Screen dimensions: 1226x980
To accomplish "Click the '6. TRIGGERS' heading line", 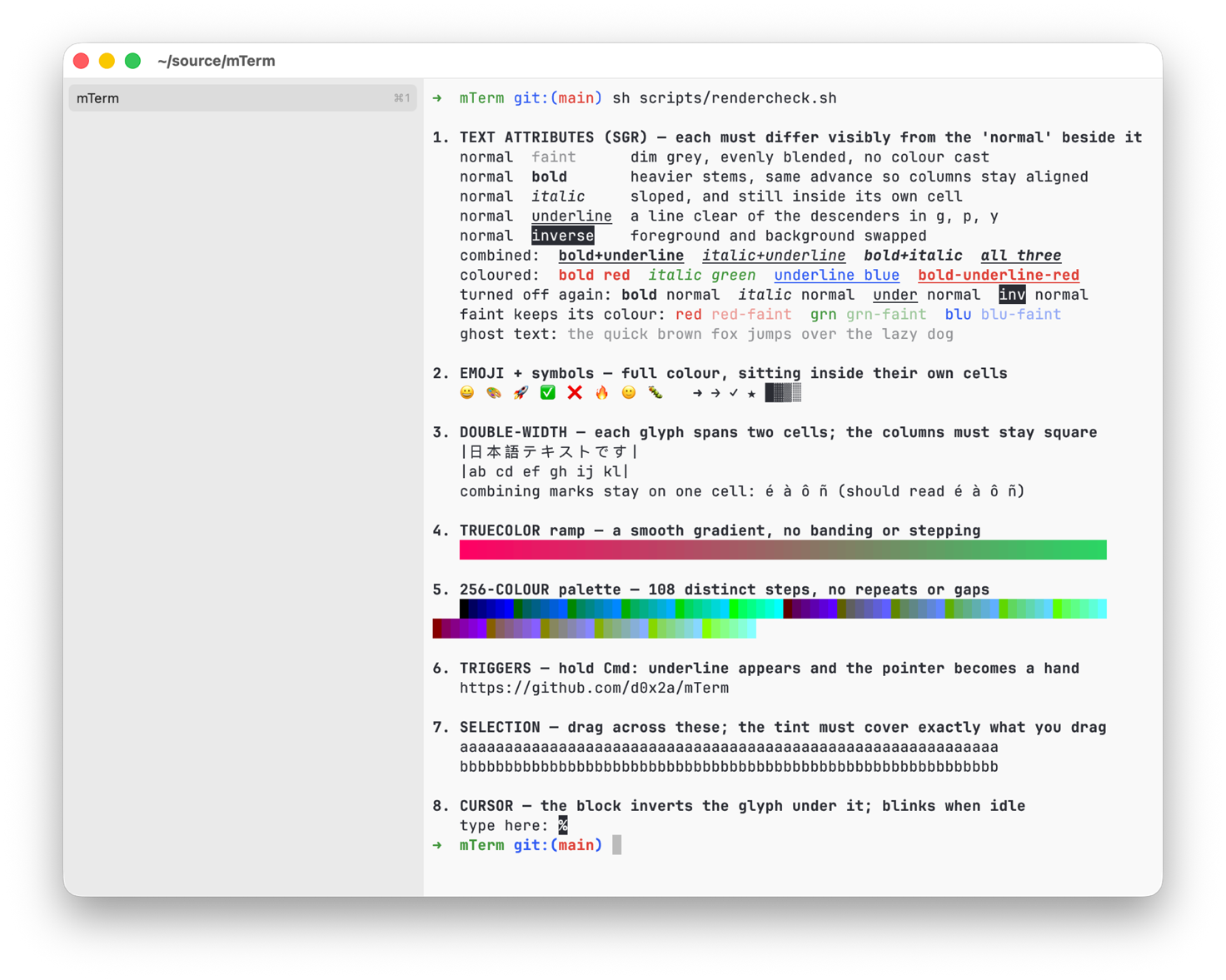I will click(x=756, y=668).
